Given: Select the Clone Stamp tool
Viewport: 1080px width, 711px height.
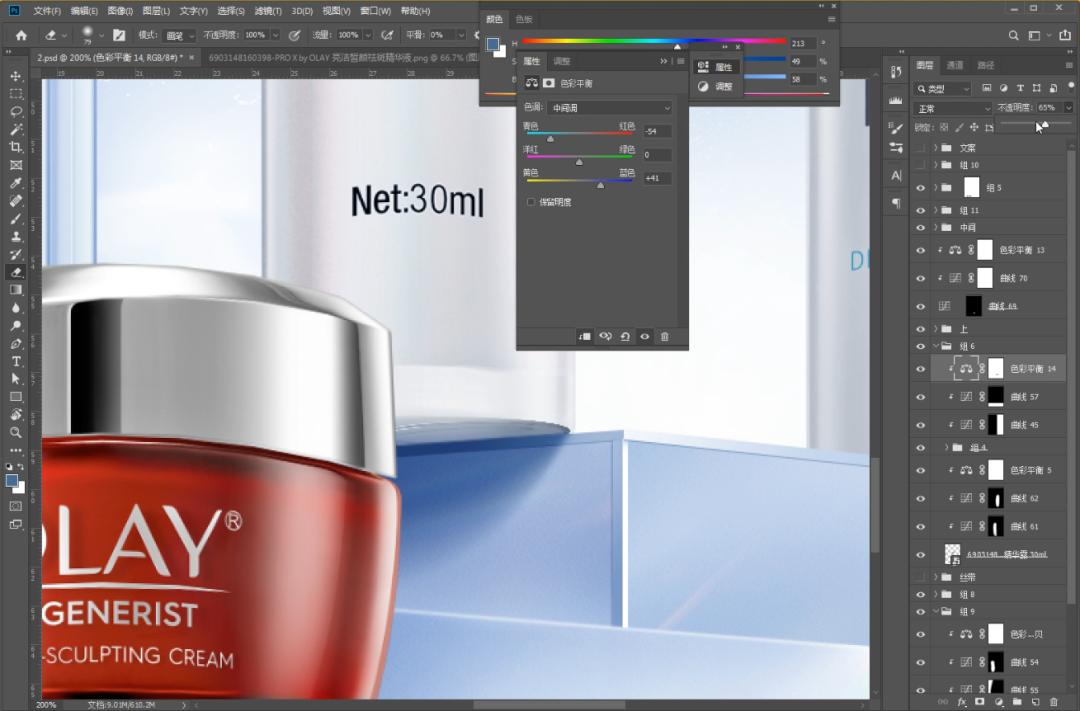Looking at the screenshot, I should click(16, 237).
